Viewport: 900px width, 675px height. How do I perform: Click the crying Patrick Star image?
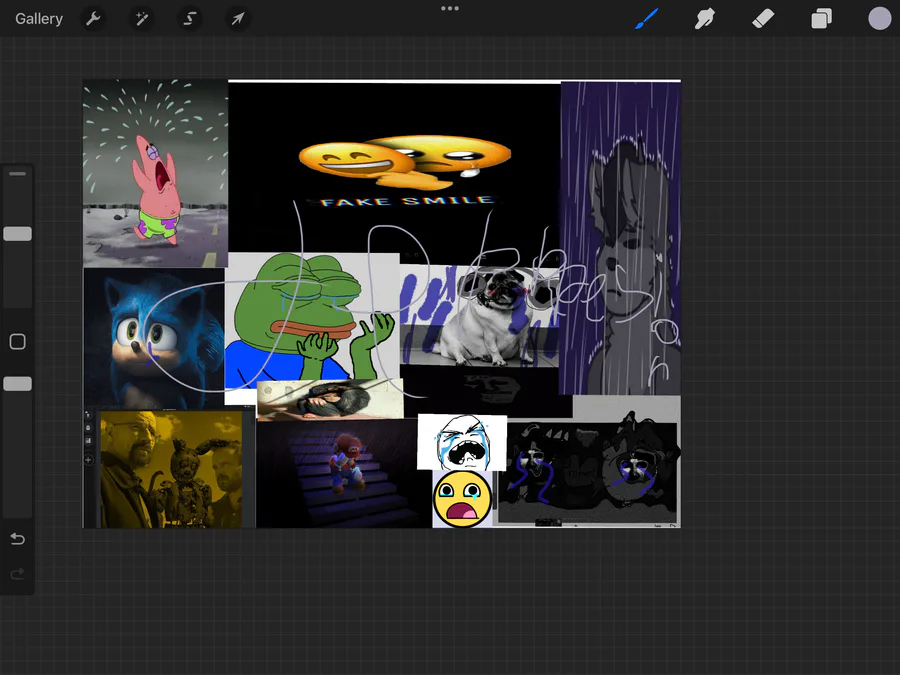[156, 173]
